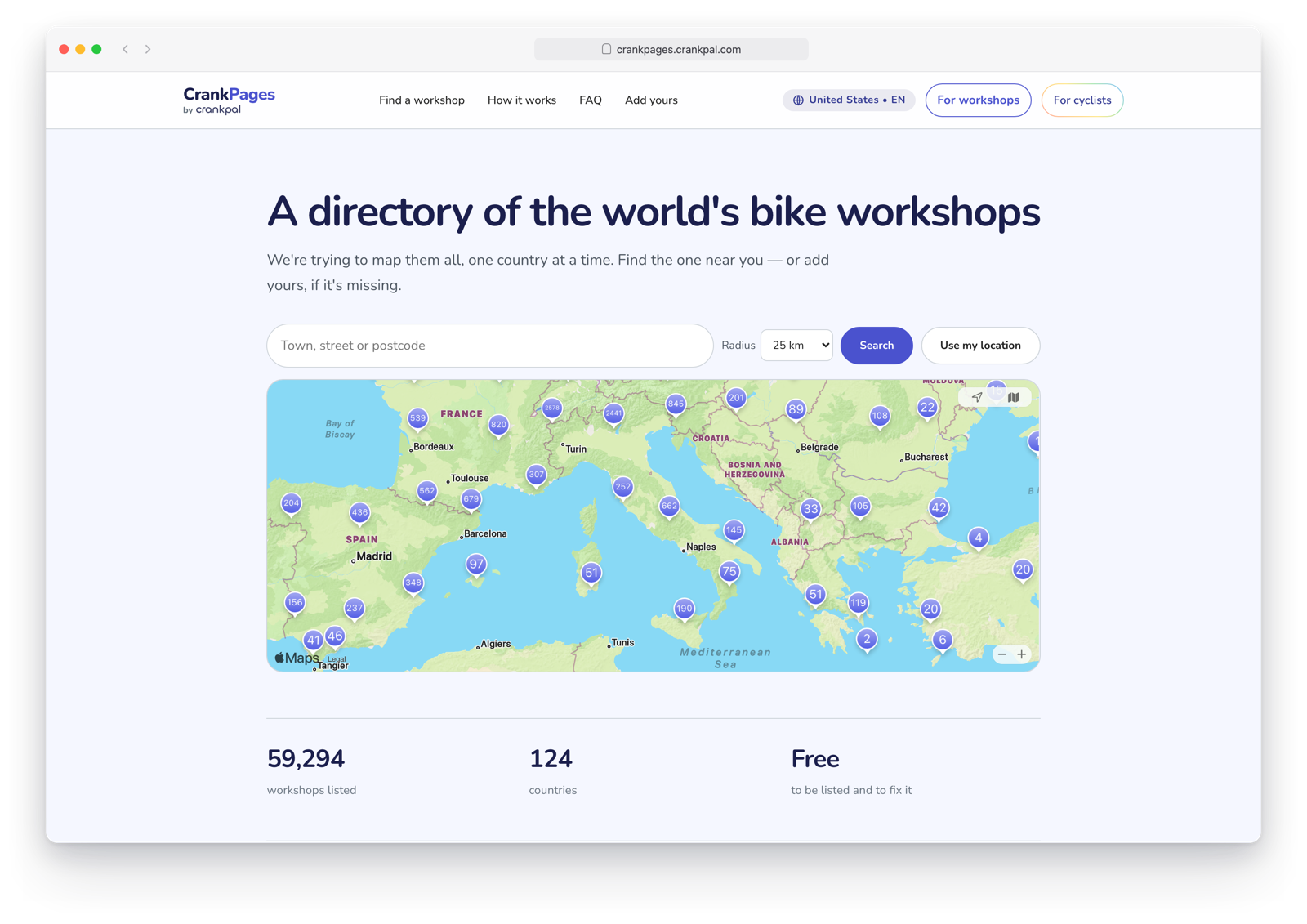This screenshot has height=924, width=1307.
Task: Open How it works in navigation
Action: (x=522, y=100)
